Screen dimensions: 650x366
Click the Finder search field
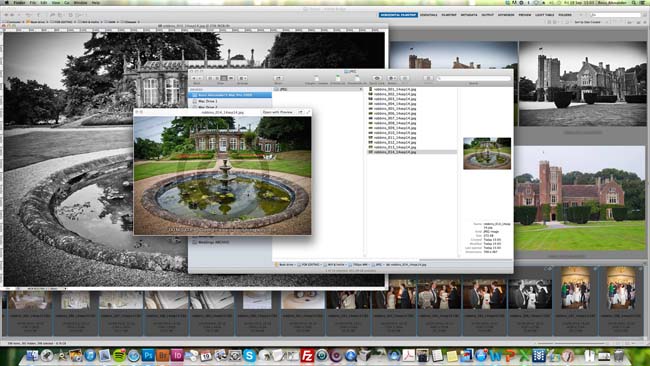coord(473,78)
